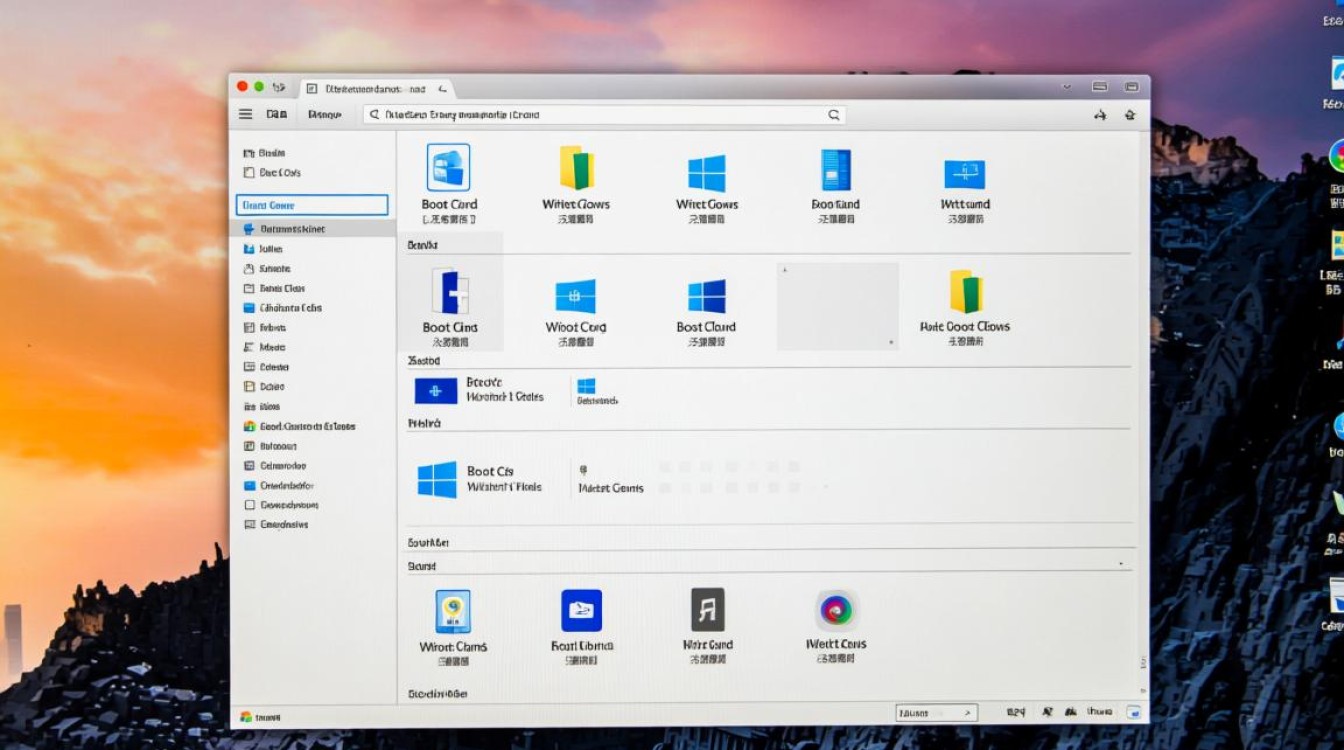Toggle the Gowedvinom checkbox in the sidebar

click(x=250, y=505)
